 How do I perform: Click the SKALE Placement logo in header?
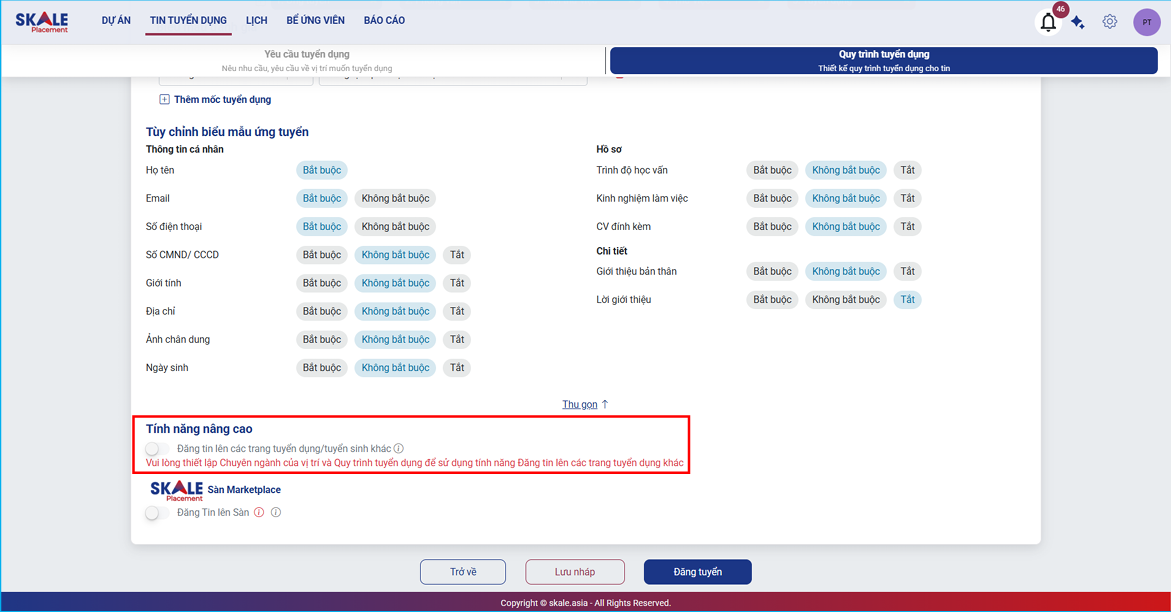click(42, 21)
